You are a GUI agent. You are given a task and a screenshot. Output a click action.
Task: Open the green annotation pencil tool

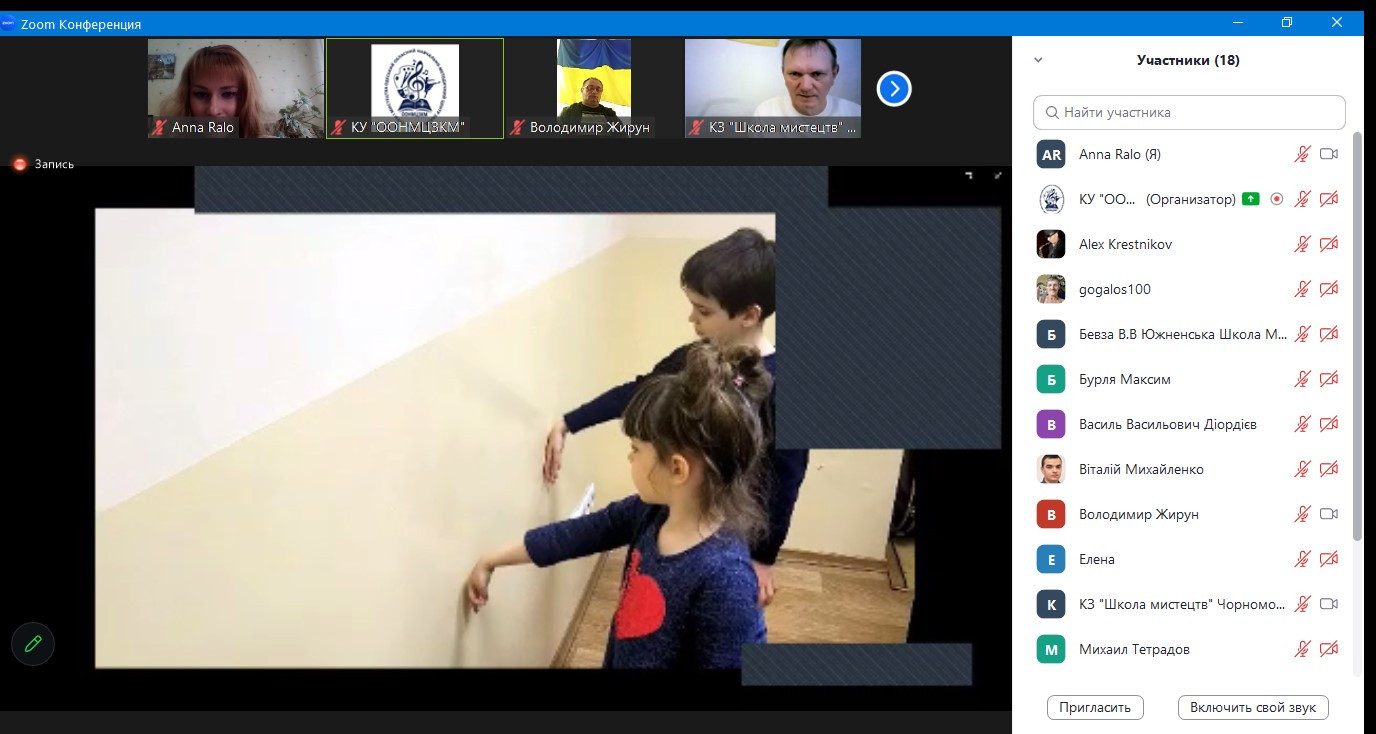tap(33, 644)
